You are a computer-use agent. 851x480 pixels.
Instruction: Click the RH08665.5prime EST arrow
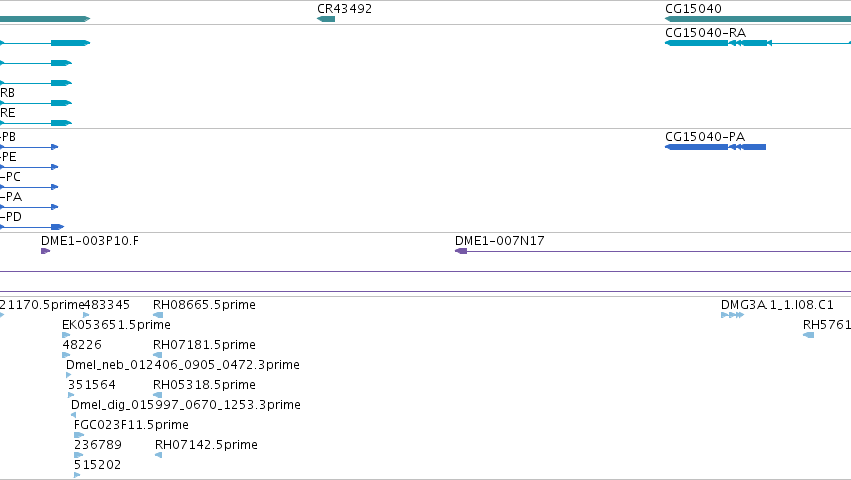coord(158,315)
